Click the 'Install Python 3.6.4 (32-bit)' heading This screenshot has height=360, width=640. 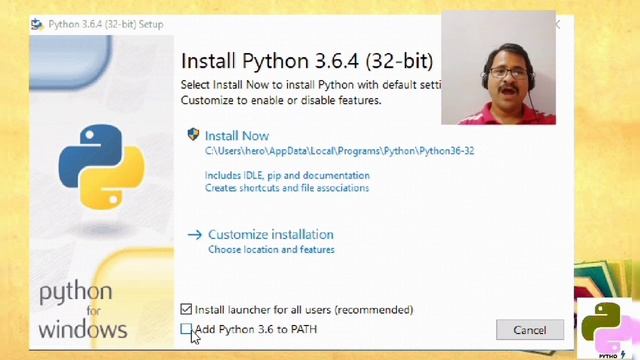click(307, 61)
